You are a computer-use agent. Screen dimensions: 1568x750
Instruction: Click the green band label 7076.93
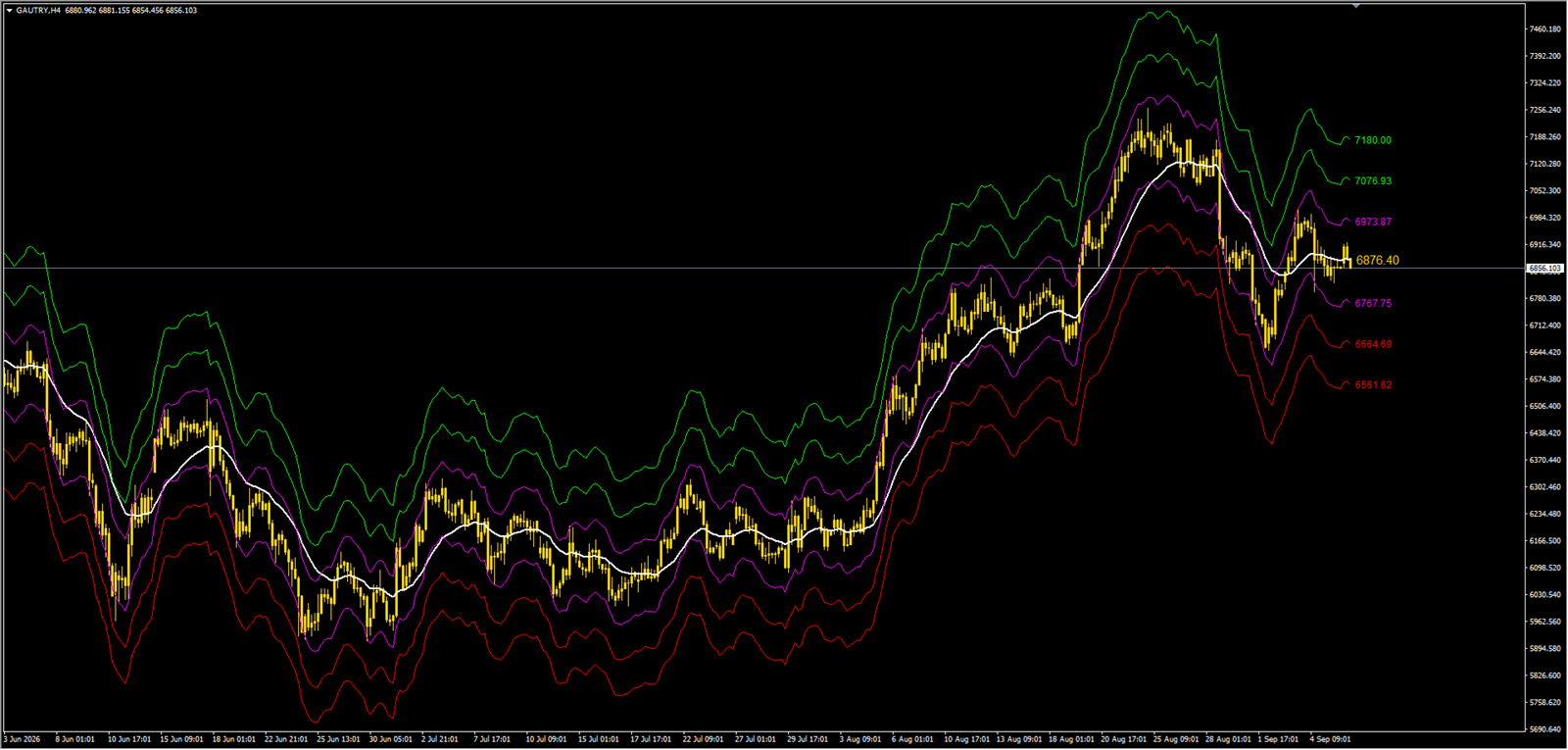pos(1373,181)
